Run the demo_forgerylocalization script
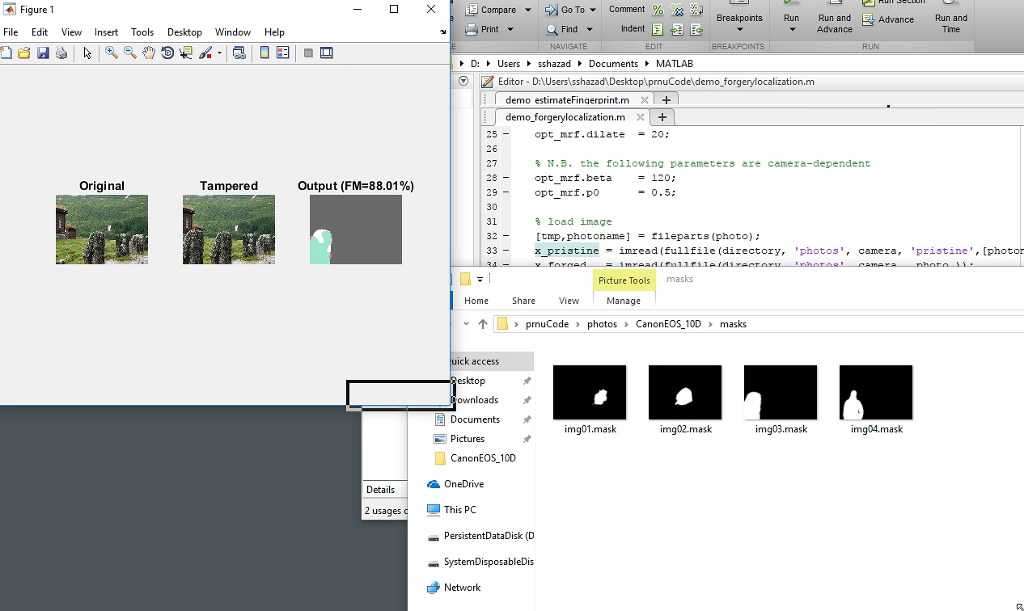The height and width of the screenshot is (611, 1024). click(x=790, y=16)
